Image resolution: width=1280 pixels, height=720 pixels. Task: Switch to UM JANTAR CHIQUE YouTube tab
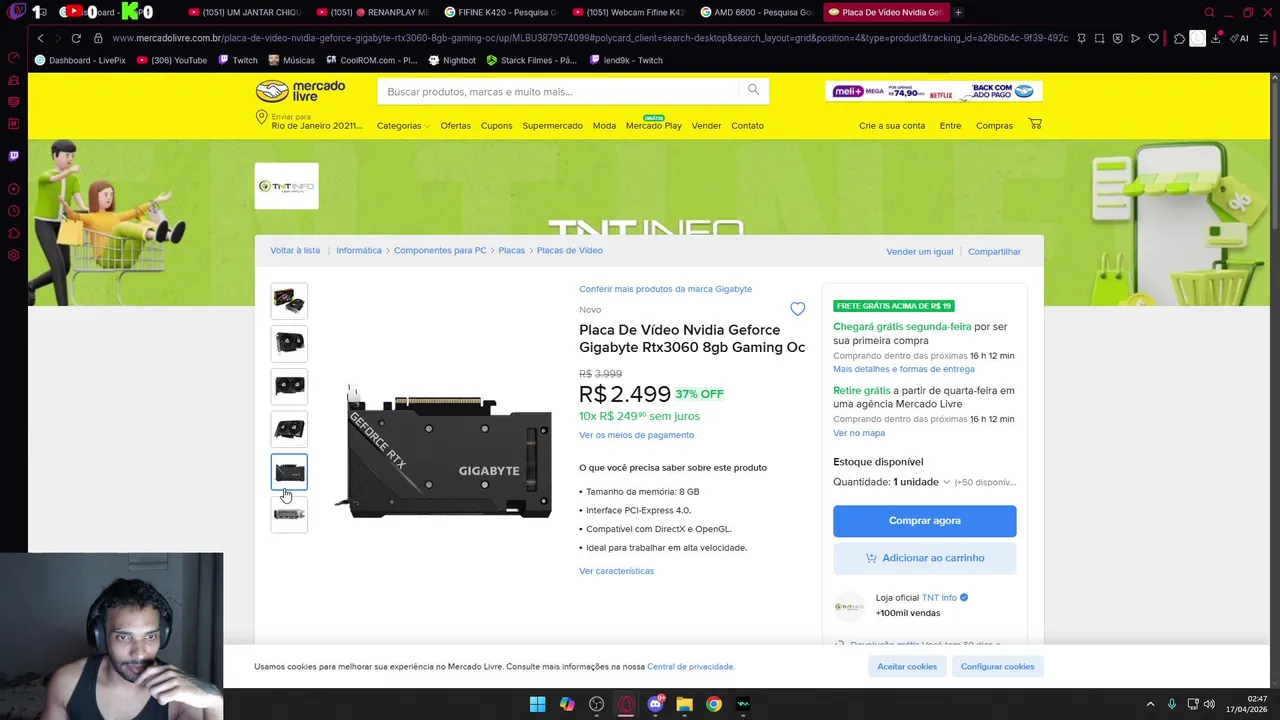point(244,12)
